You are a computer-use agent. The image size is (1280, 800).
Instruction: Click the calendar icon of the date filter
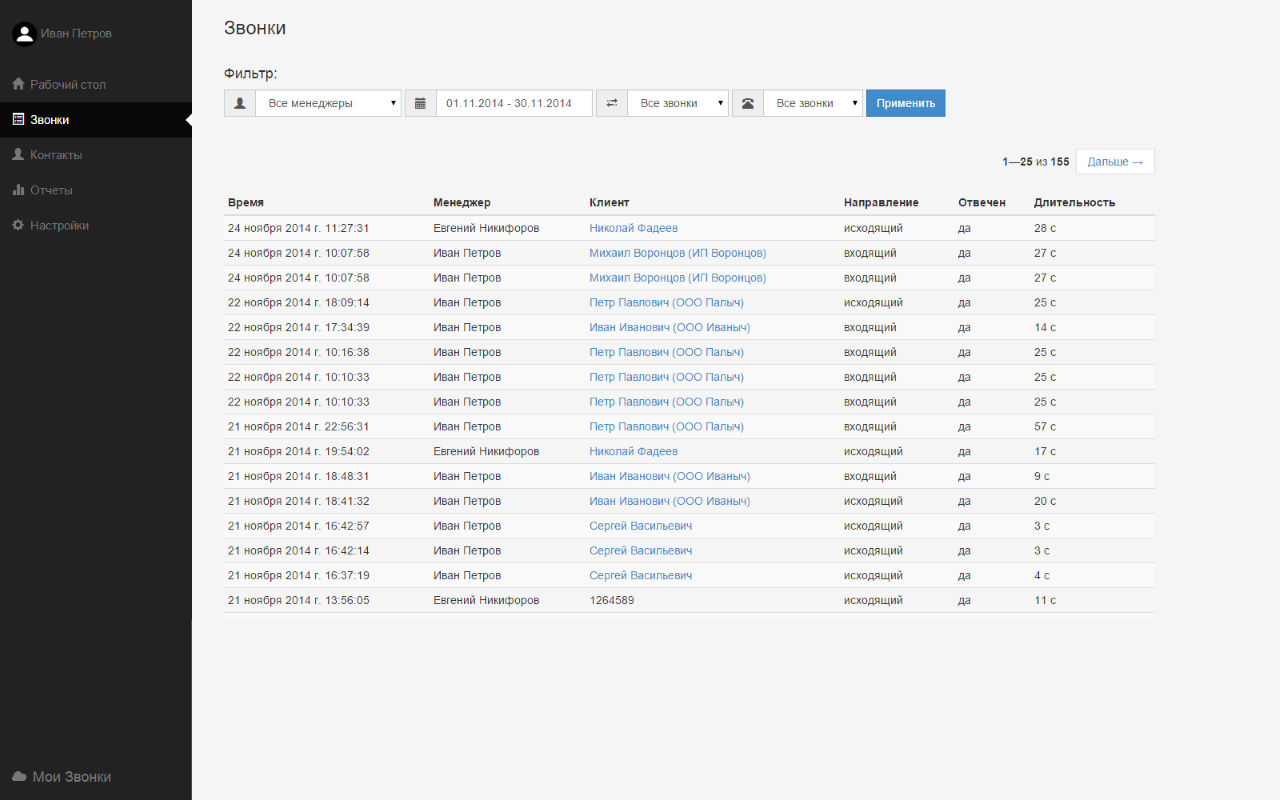(x=420, y=103)
